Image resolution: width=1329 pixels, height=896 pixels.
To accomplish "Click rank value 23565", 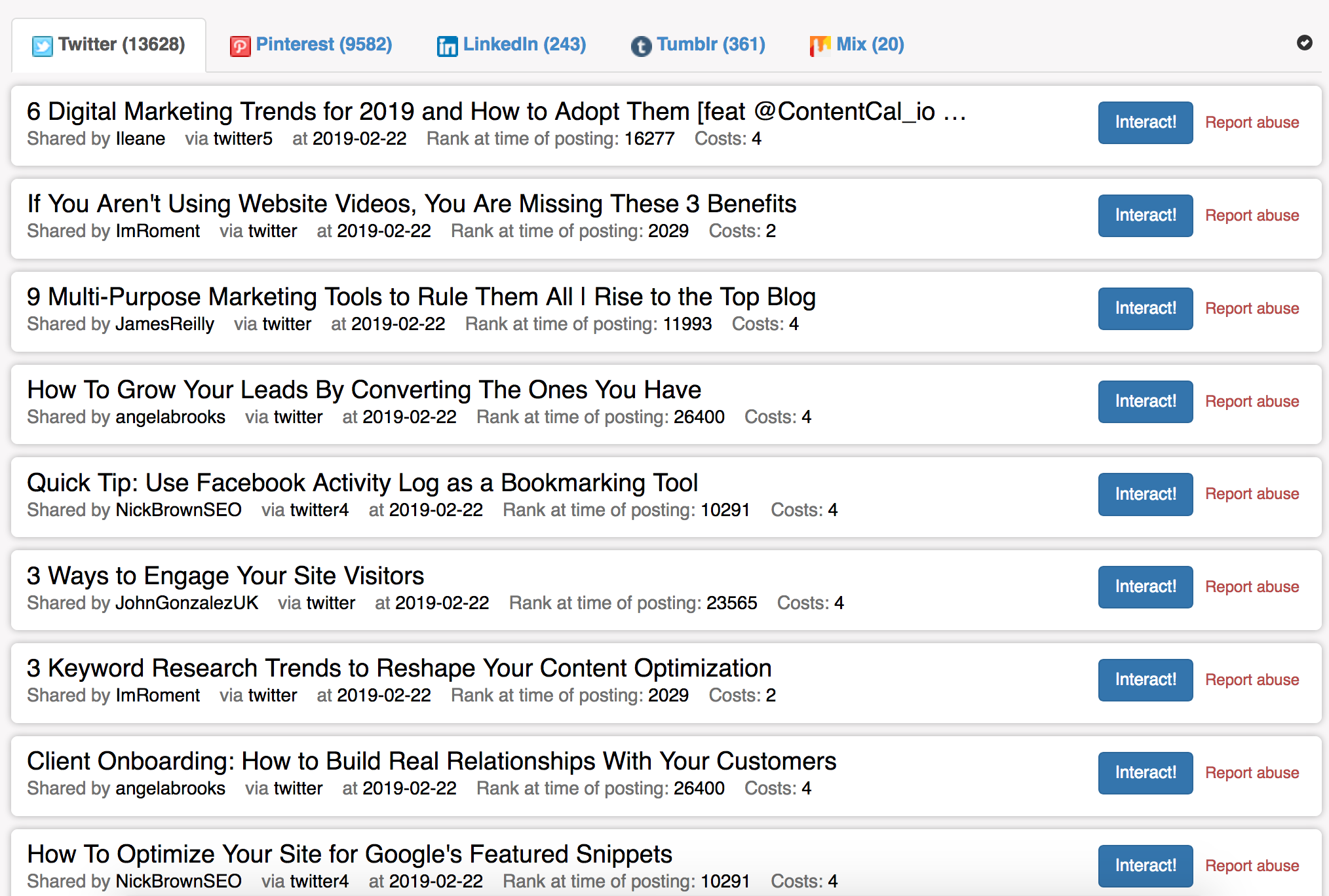I will click(x=732, y=603).
